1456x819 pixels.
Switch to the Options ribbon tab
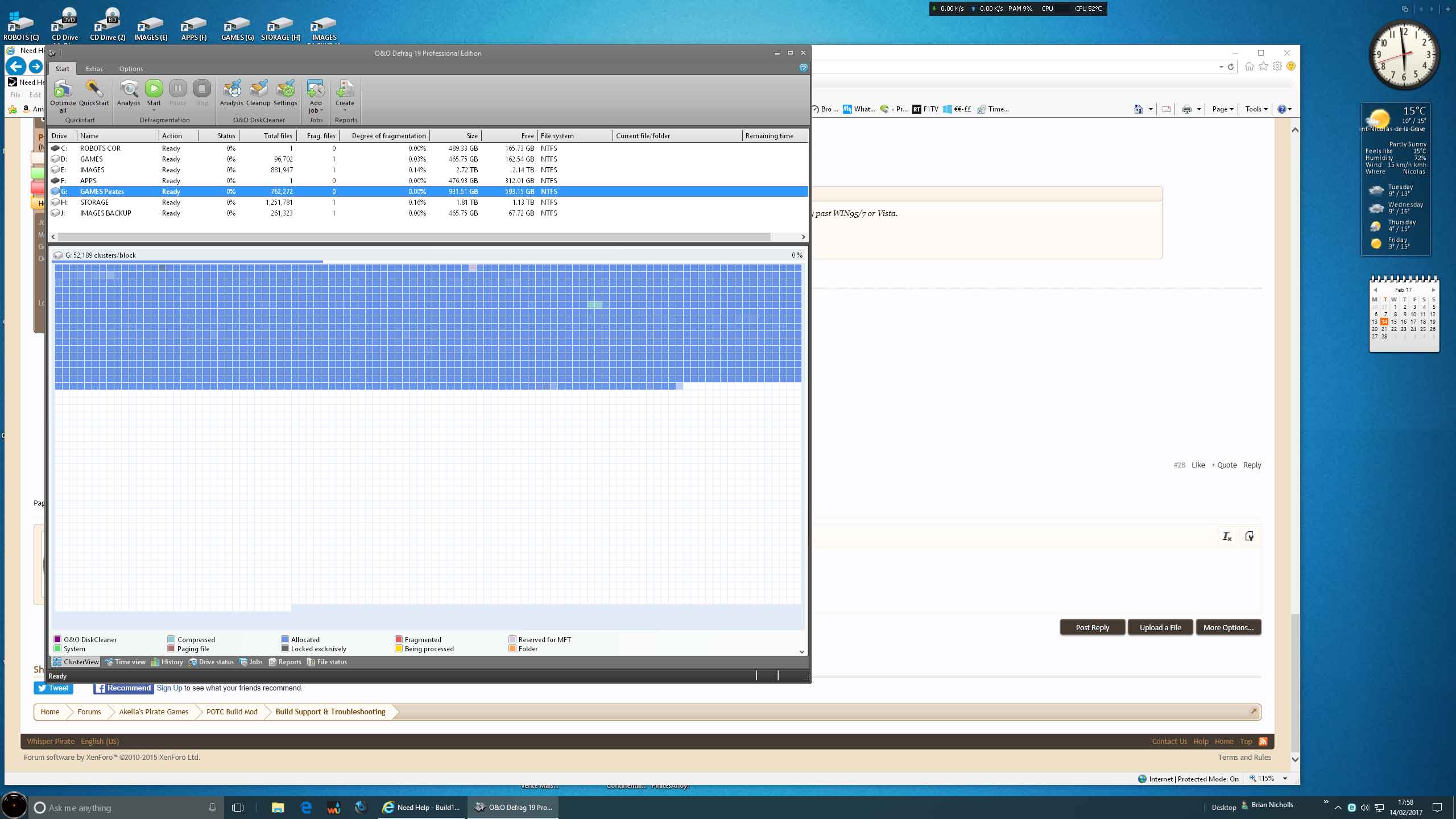click(131, 69)
